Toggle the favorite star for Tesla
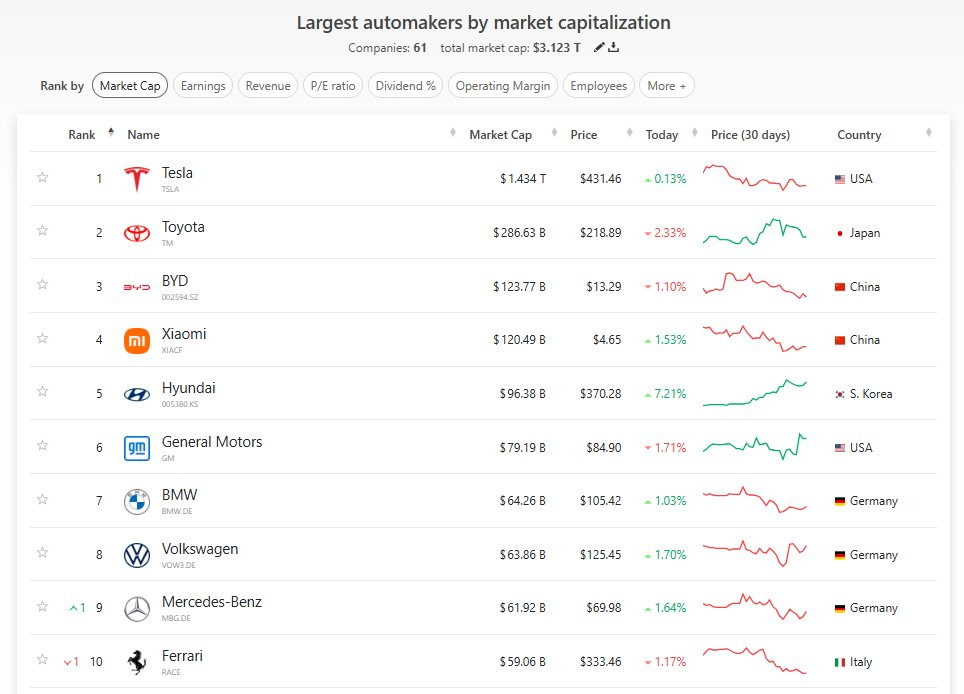The image size is (964, 694). 42,178
